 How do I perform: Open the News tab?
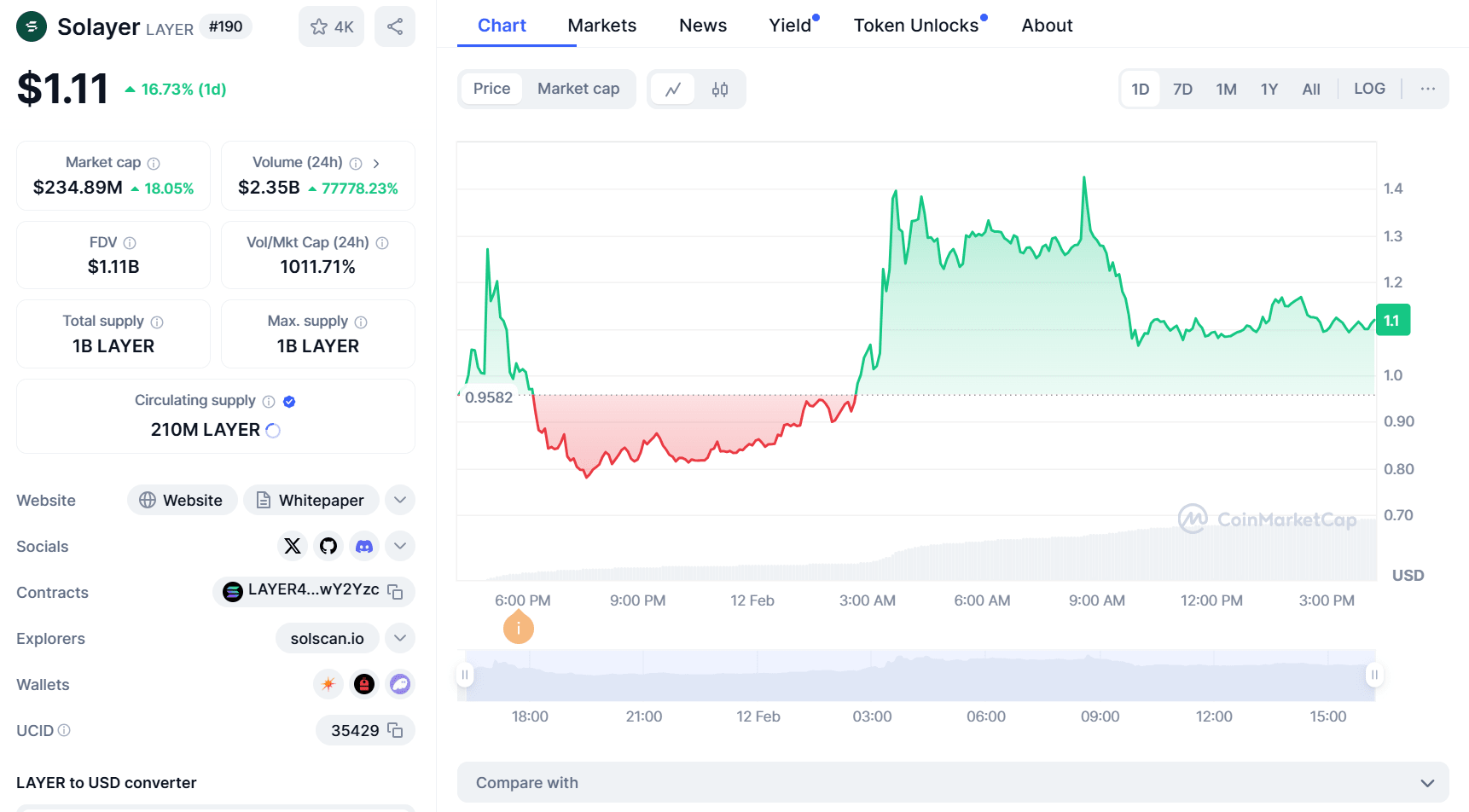coord(703,26)
